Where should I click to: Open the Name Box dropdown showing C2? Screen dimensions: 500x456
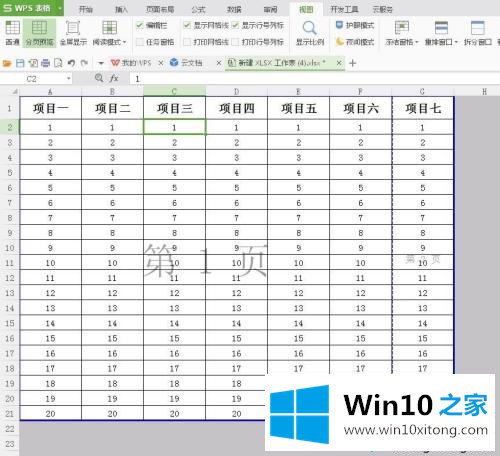(x=69, y=79)
